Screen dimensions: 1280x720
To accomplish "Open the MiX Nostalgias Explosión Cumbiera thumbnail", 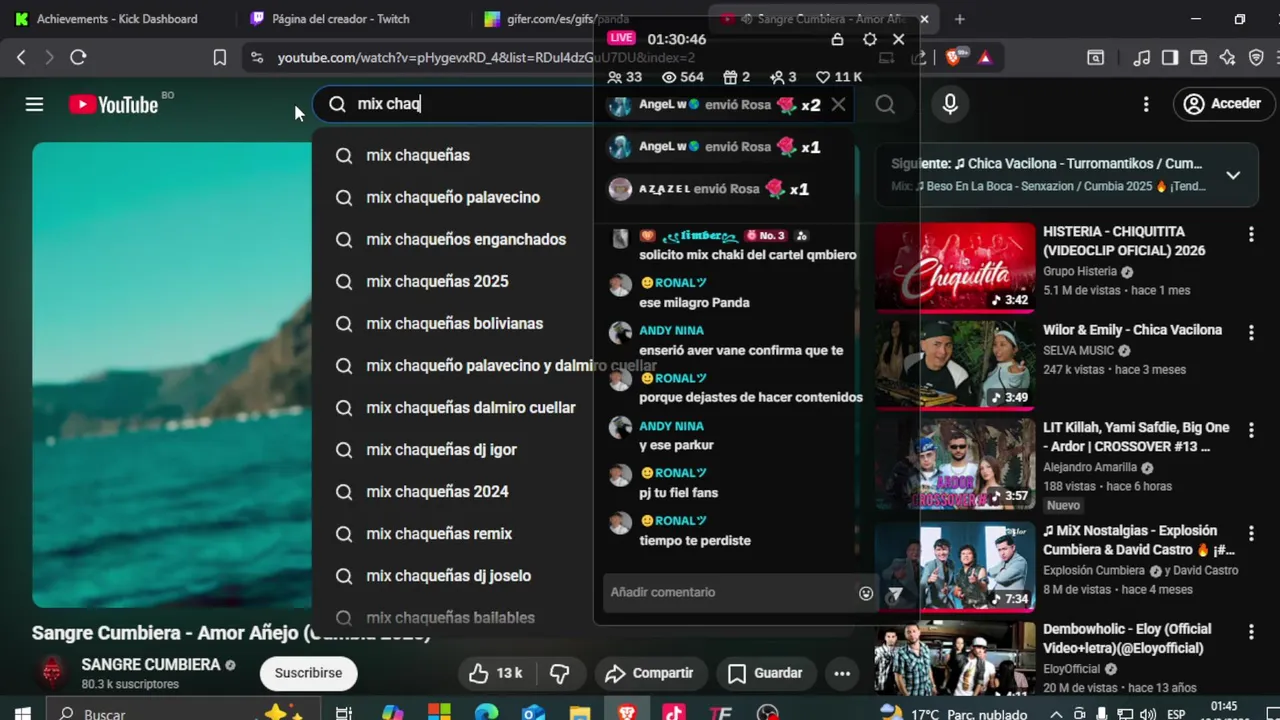I will (x=955, y=567).
